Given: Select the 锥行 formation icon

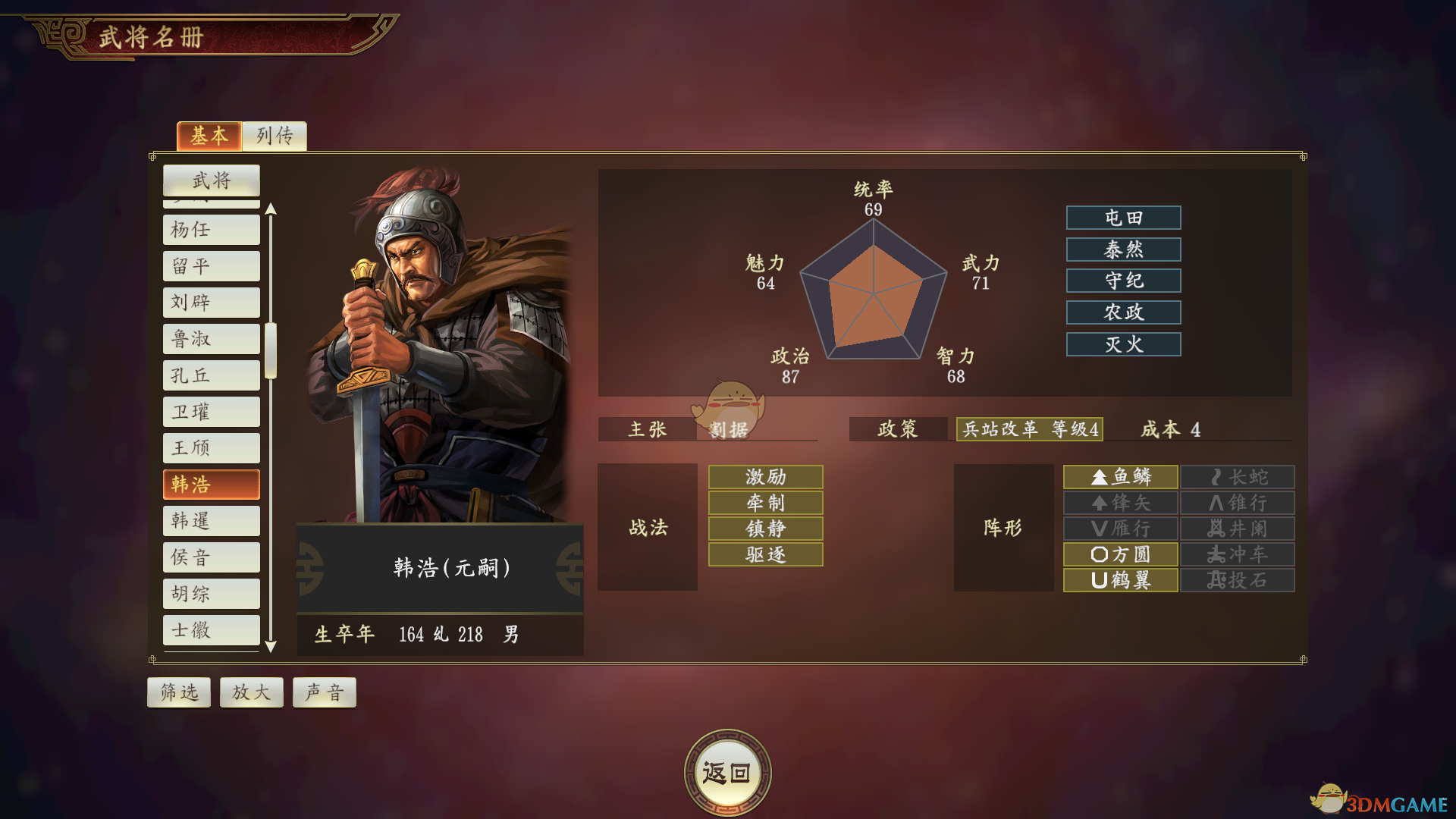Looking at the screenshot, I should click(1237, 503).
